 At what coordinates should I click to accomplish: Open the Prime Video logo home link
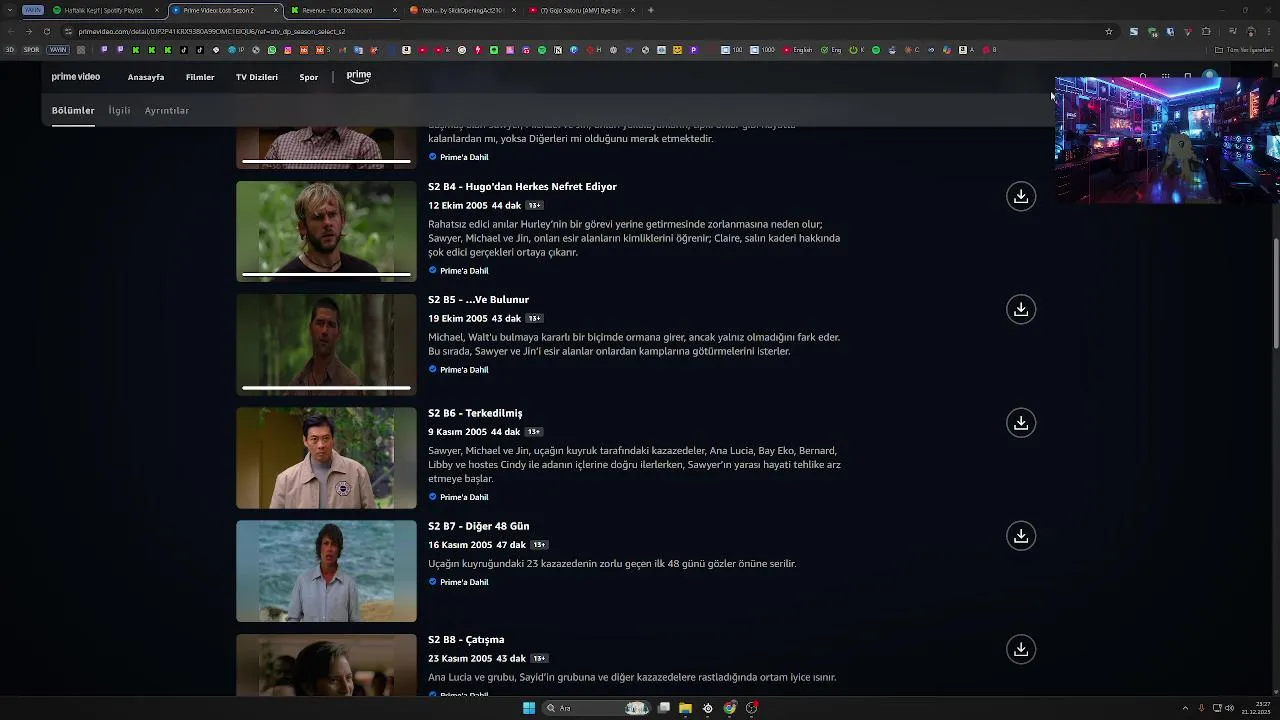tap(76, 77)
